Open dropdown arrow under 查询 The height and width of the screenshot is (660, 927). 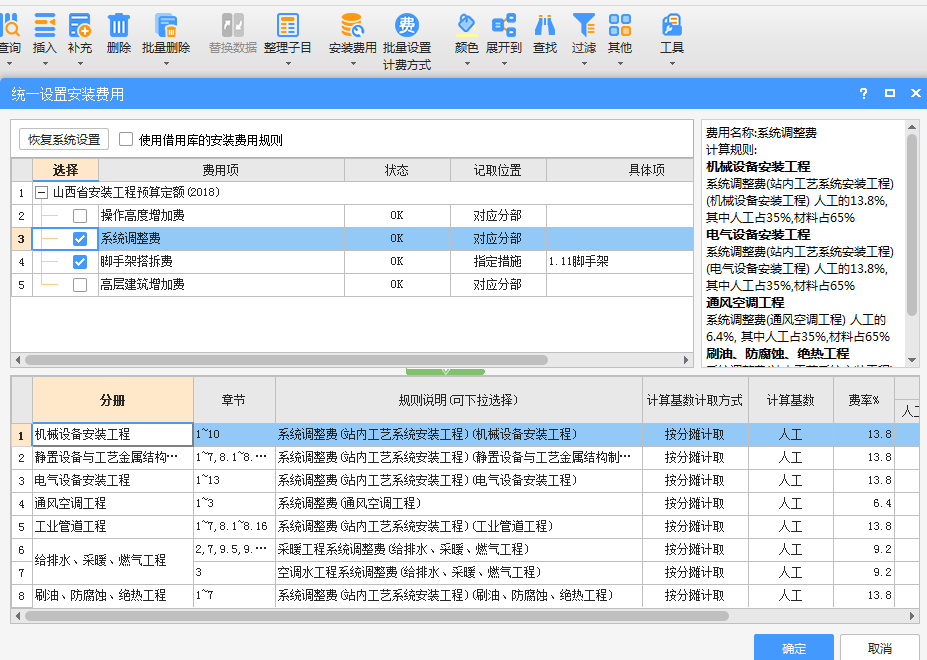pos(9,63)
